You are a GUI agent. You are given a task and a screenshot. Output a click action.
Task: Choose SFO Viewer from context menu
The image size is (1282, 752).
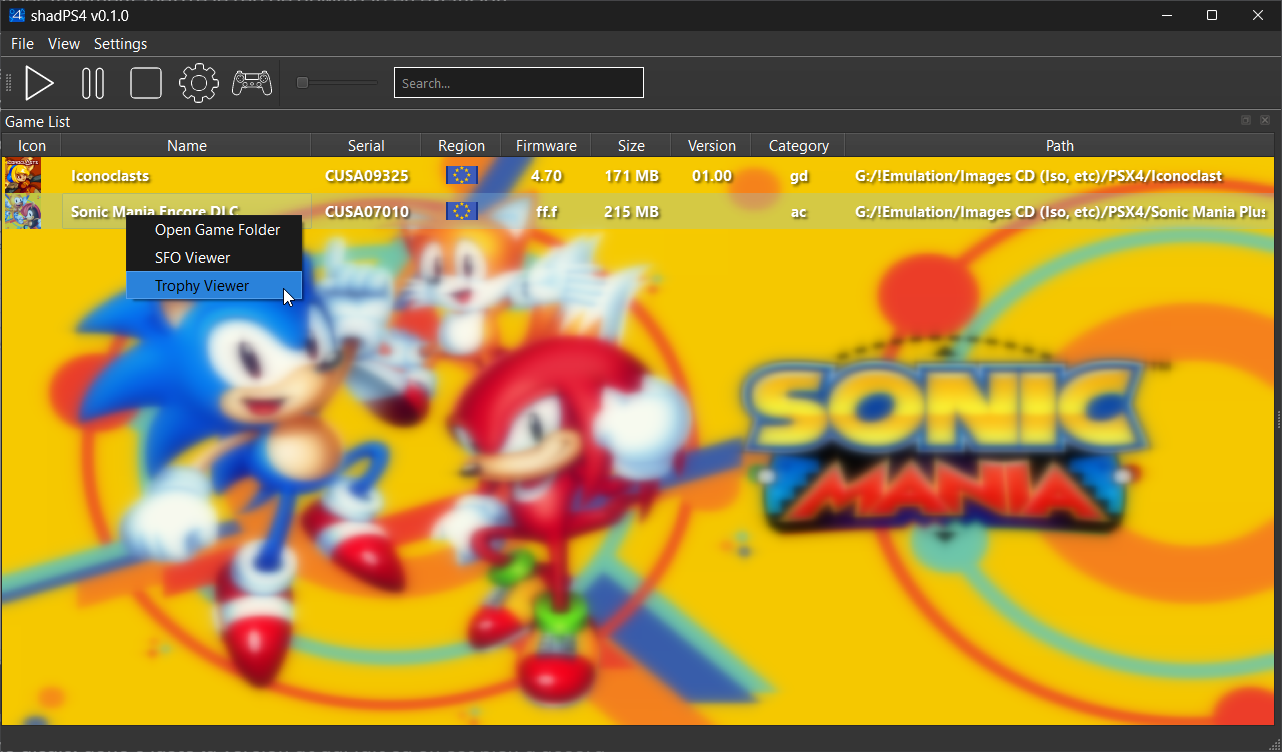tap(214, 258)
